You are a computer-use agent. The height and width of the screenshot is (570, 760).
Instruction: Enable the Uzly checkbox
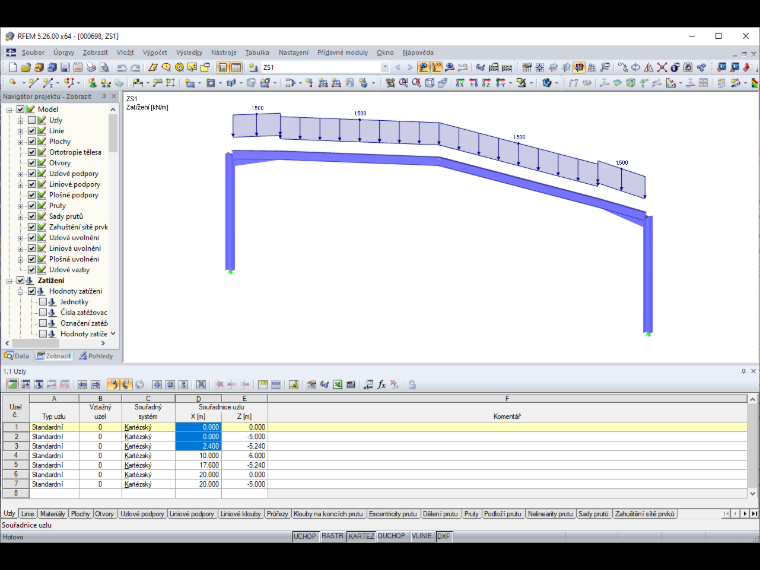(32, 120)
